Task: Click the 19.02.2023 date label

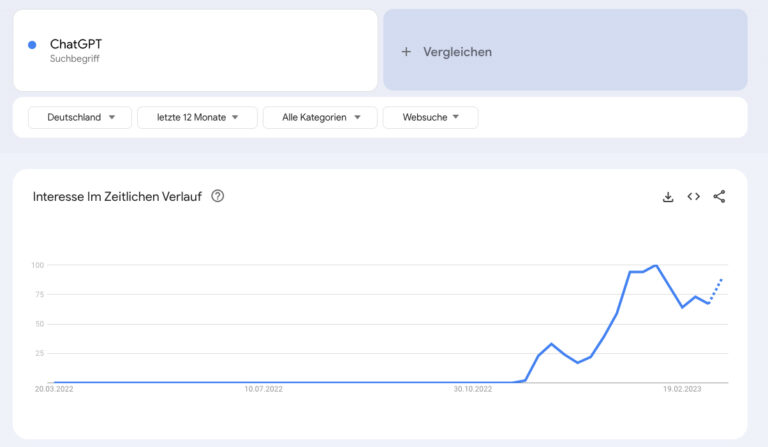Action: [x=682, y=389]
